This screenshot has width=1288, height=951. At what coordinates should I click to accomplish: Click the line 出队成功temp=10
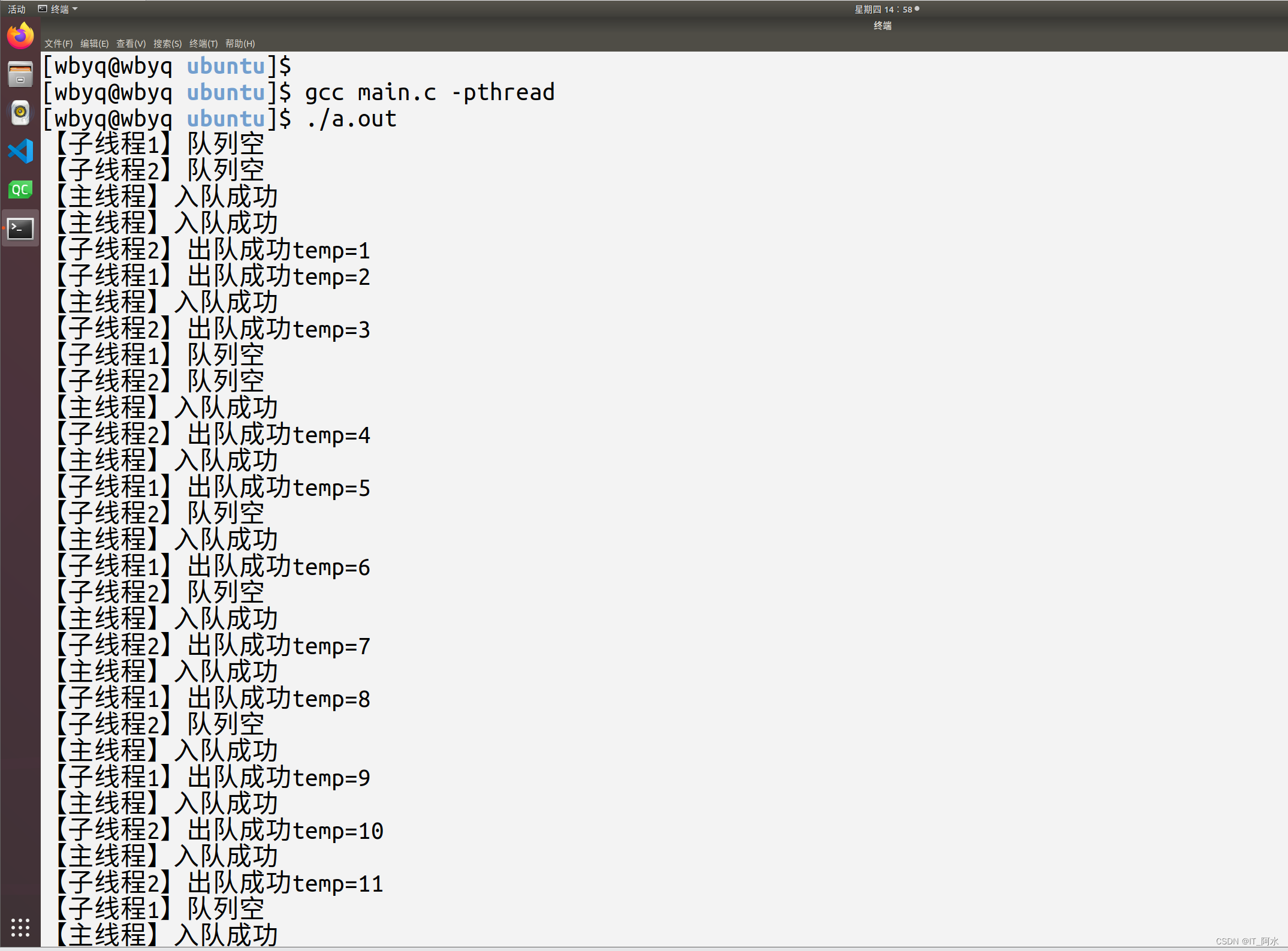coord(219,830)
